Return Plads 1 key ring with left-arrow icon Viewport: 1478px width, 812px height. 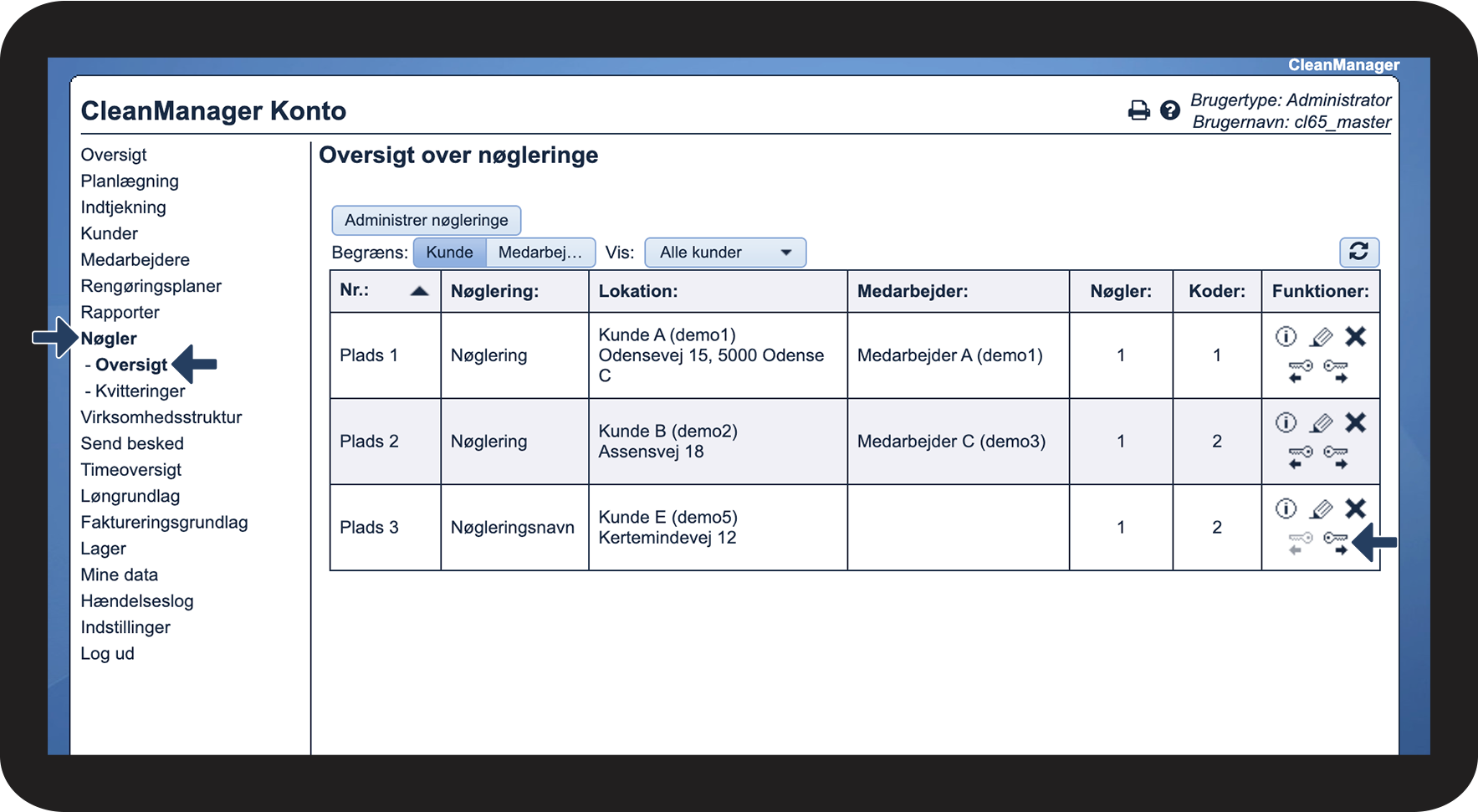tap(1300, 370)
